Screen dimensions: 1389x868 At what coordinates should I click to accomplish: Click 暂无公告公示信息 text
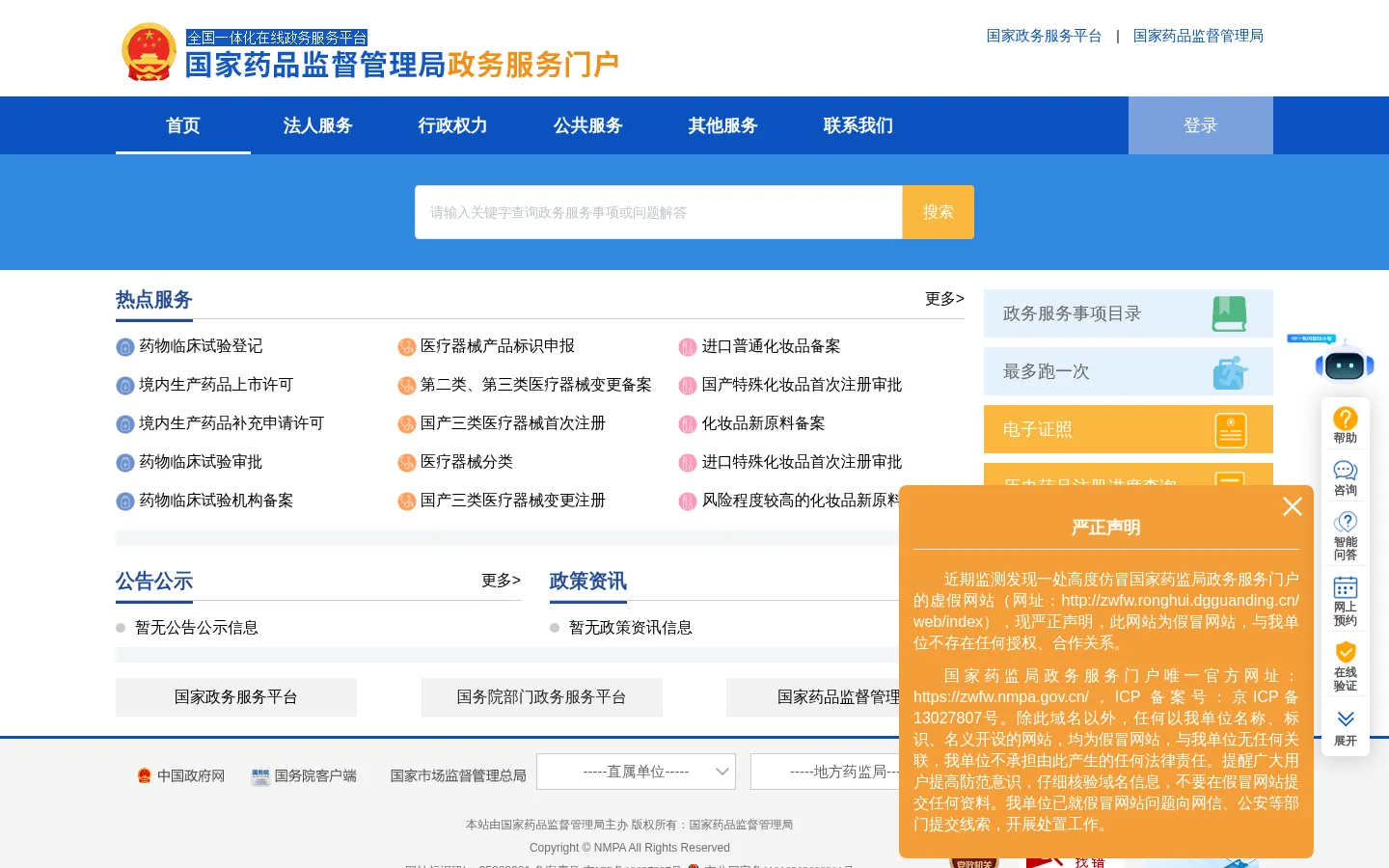[197, 628]
